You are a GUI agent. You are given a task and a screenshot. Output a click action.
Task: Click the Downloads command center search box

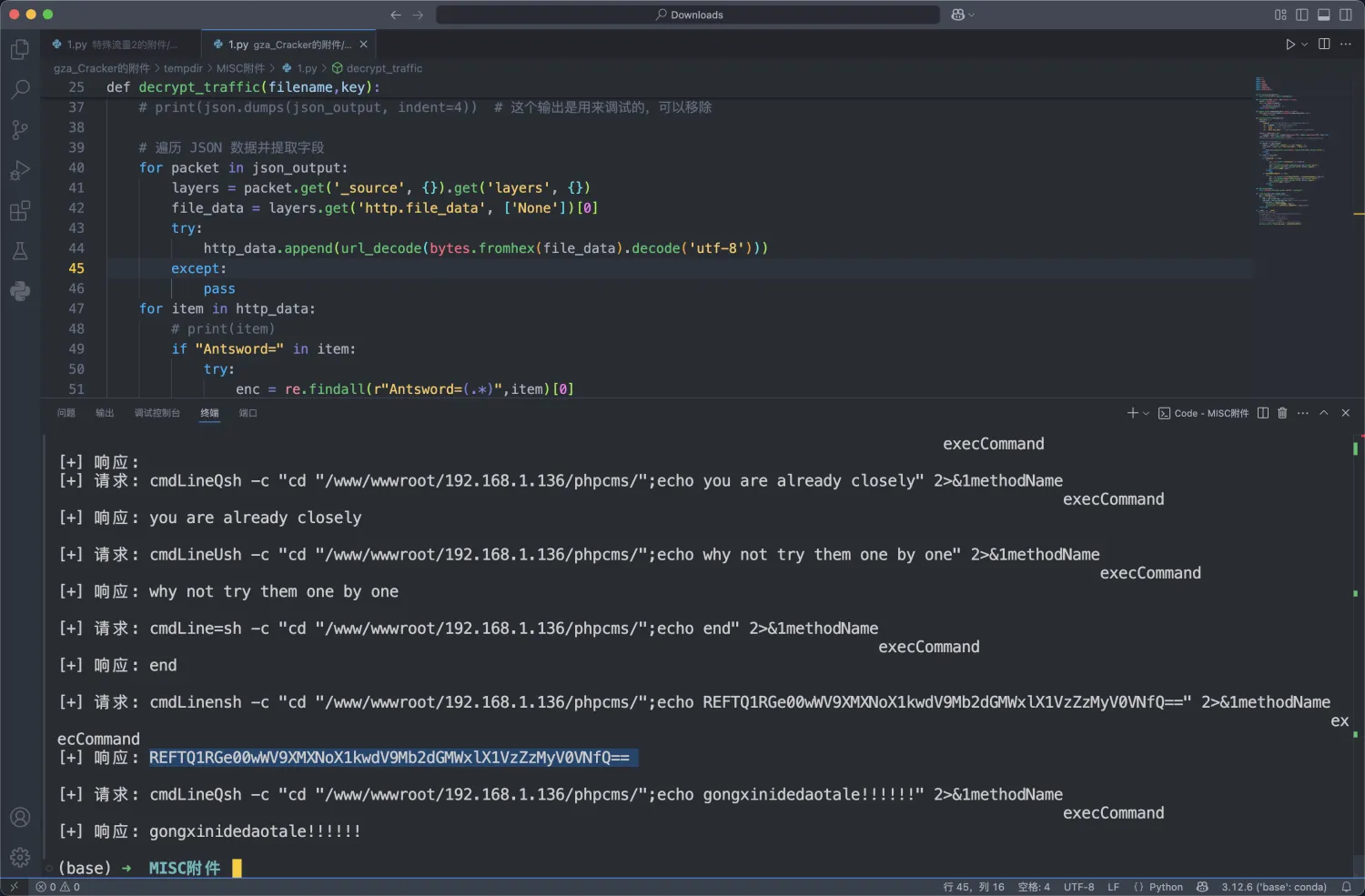(x=688, y=15)
